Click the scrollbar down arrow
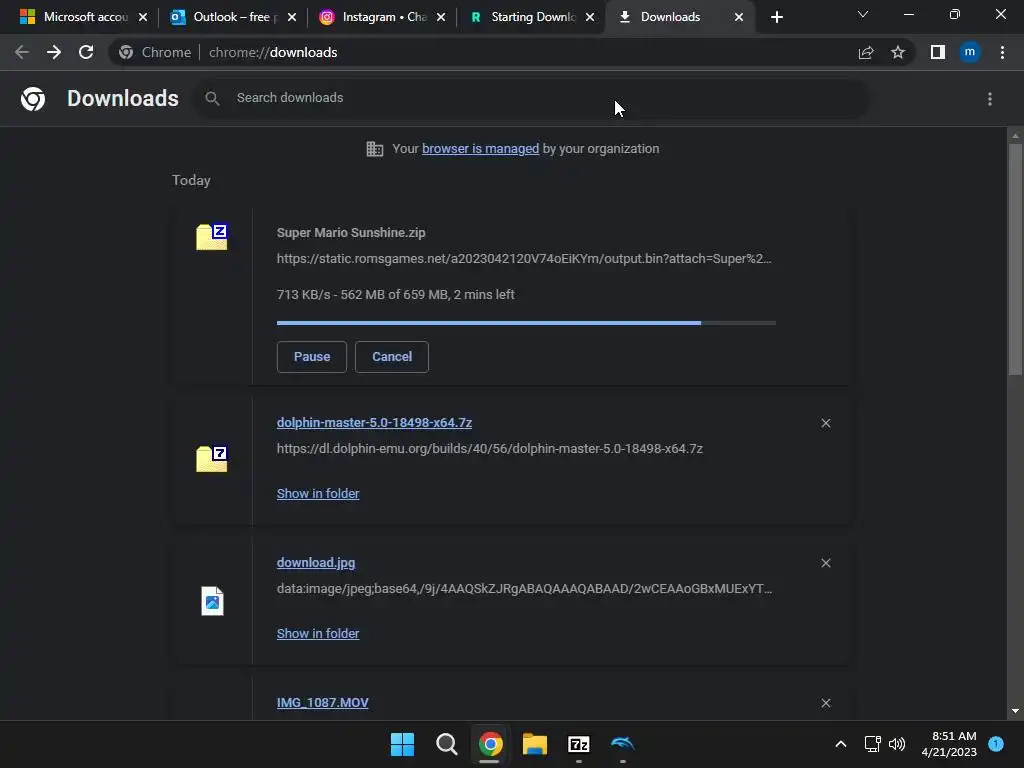 click(x=1015, y=711)
